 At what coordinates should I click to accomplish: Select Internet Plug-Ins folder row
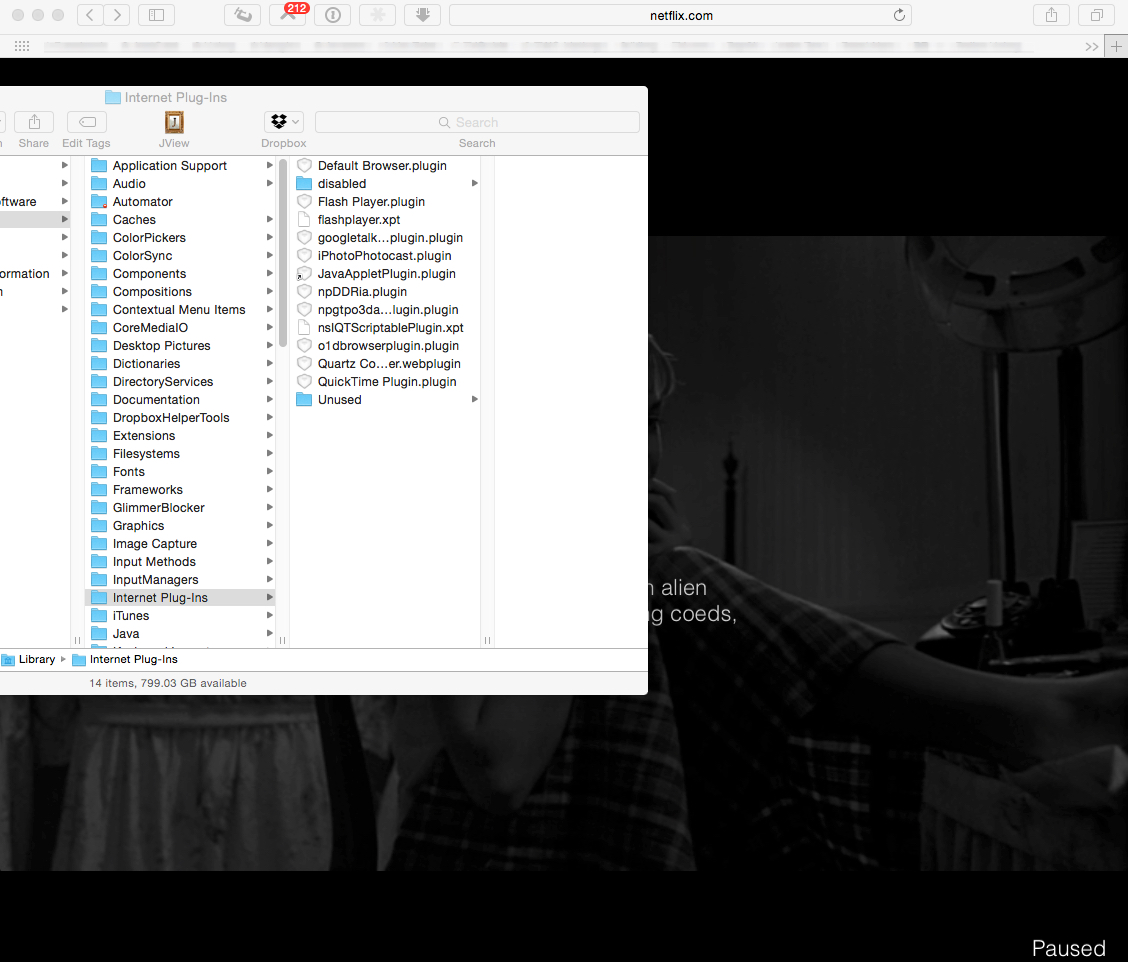click(181, 597)
